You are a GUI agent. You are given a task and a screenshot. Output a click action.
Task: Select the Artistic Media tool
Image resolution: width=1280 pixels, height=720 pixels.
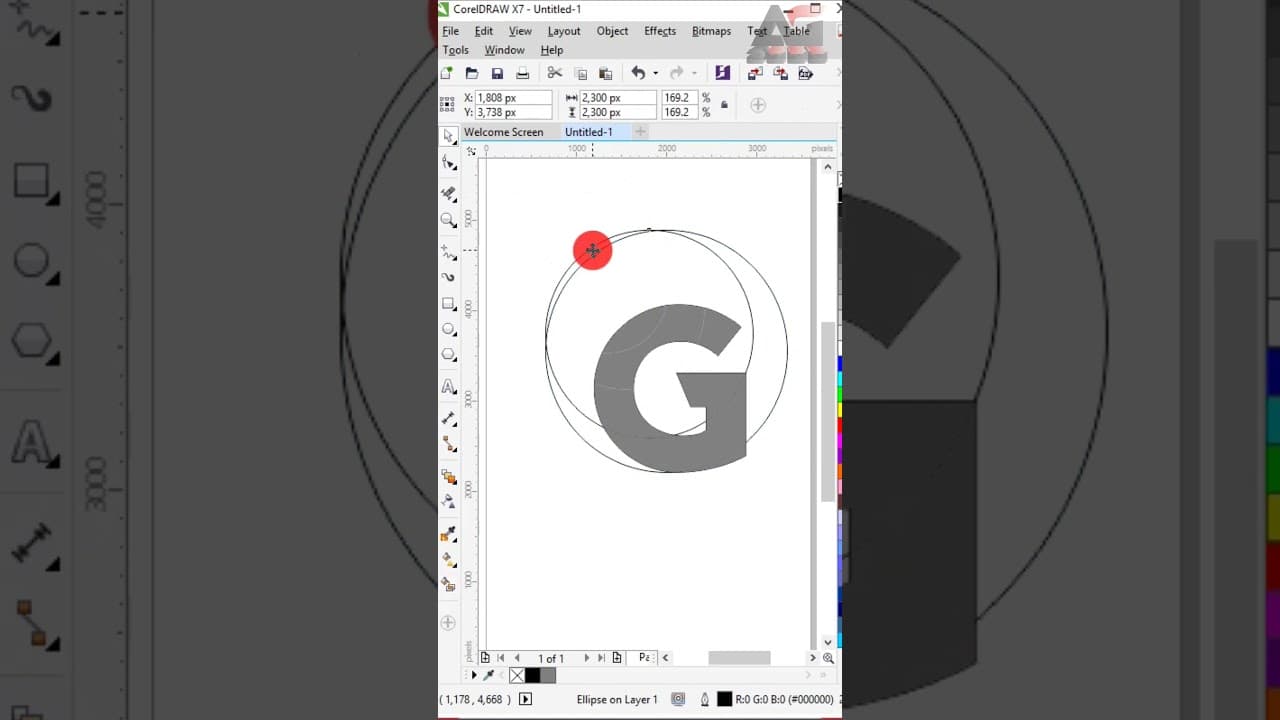(x=448, y=277)
